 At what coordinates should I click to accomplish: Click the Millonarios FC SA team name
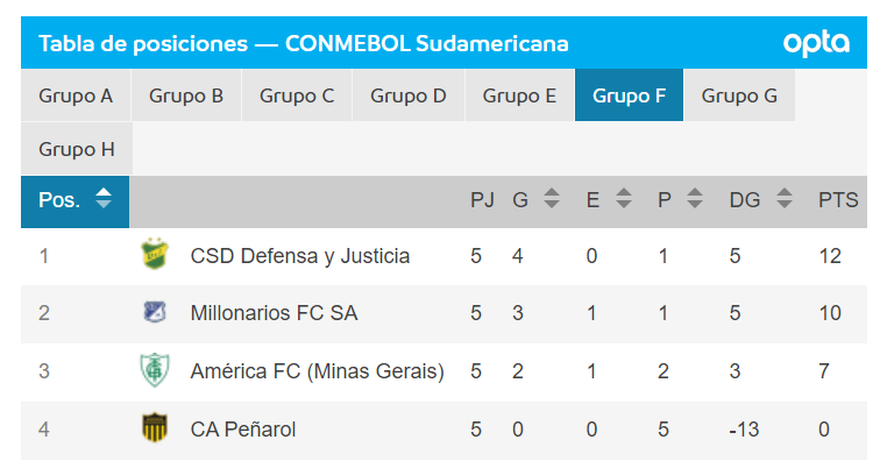pyautogui.click(x=274, y=313)
